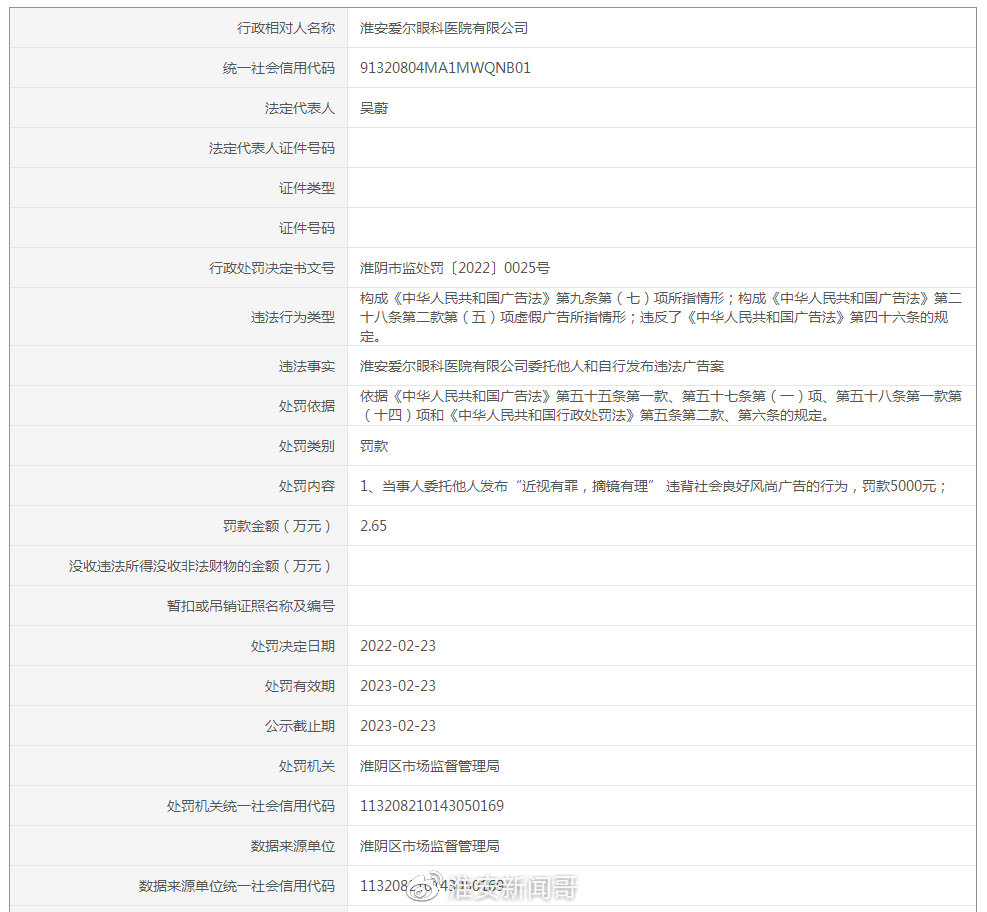Click the label 处罚决定日期
This screenshot has height=912, width=987.
click(x=293, y=646)
